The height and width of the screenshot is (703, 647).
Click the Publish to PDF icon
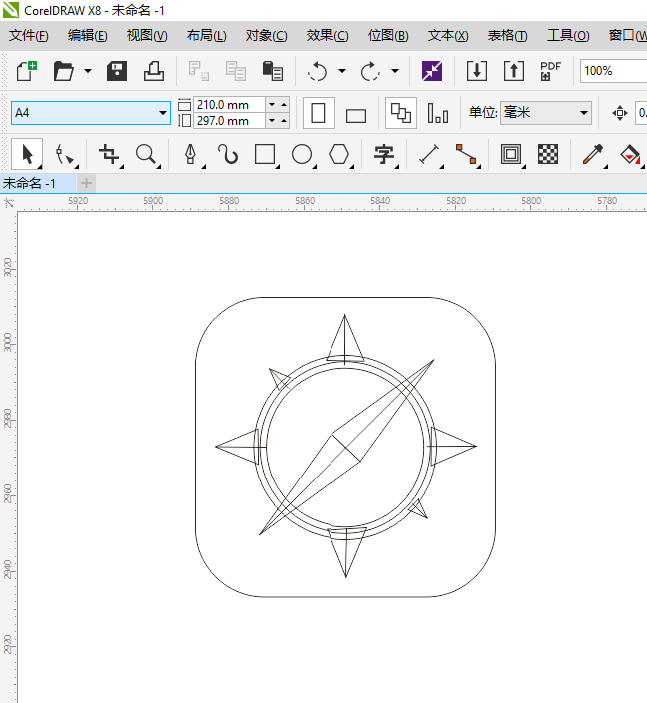[x=550, y=71]
